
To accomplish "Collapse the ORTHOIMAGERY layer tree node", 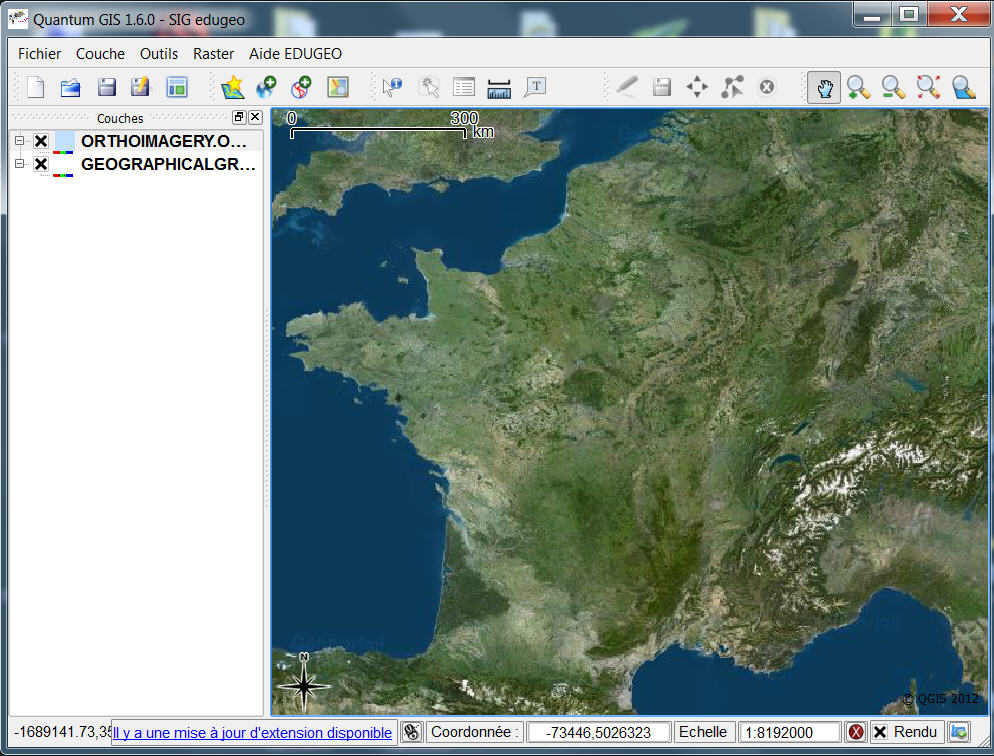I will point(20,141).
